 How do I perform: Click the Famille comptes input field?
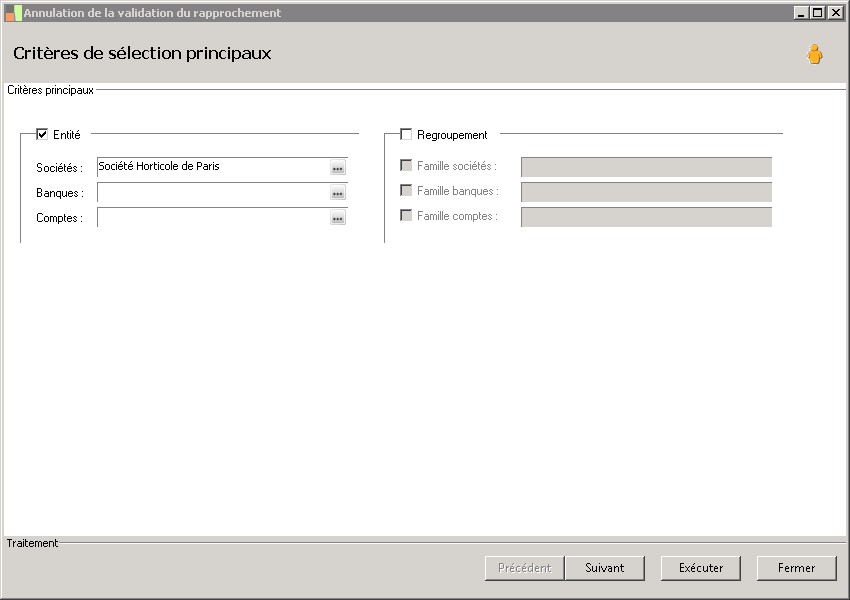pyautogui.click(x=646, y=216)
